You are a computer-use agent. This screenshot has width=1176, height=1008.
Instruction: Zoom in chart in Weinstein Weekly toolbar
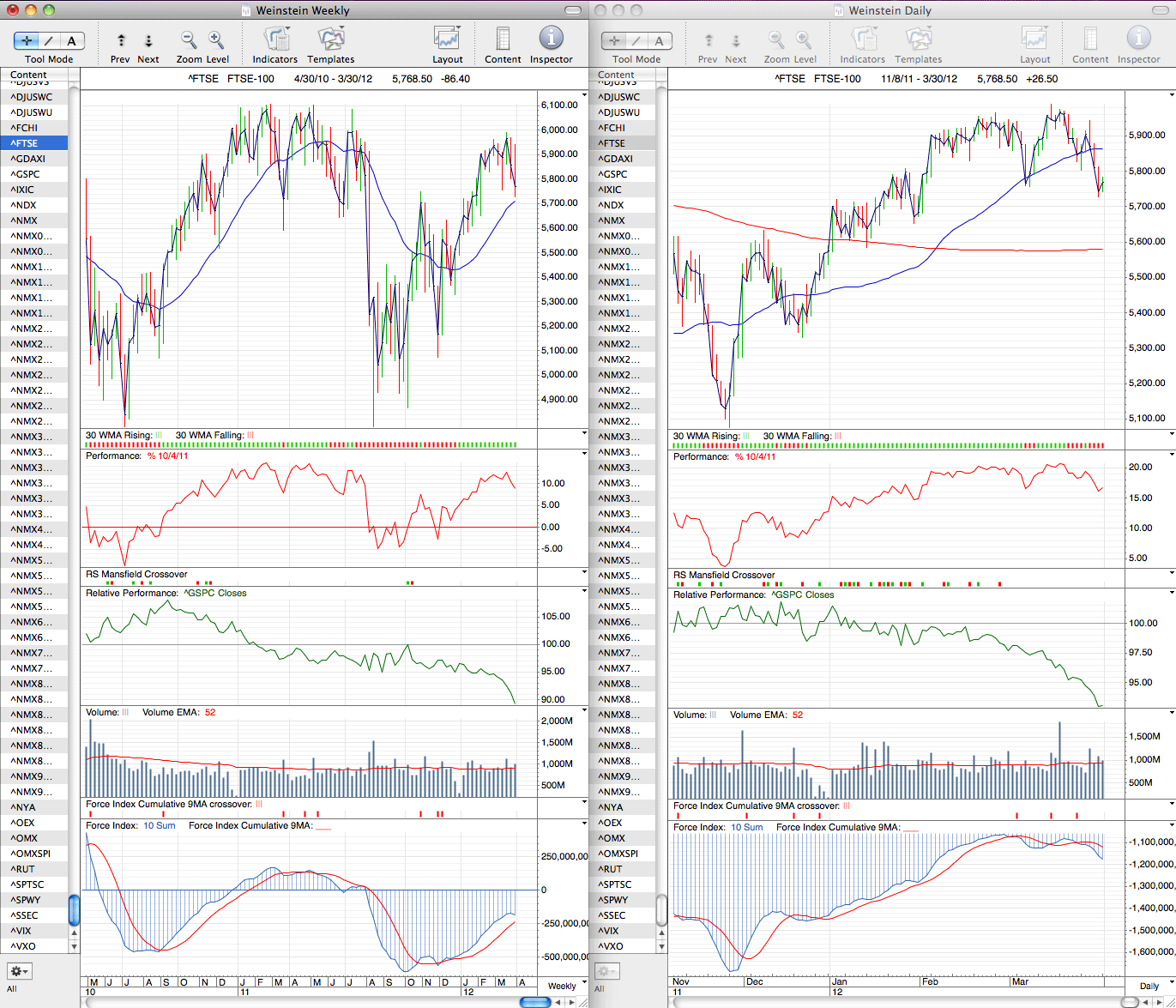(216, 40)
